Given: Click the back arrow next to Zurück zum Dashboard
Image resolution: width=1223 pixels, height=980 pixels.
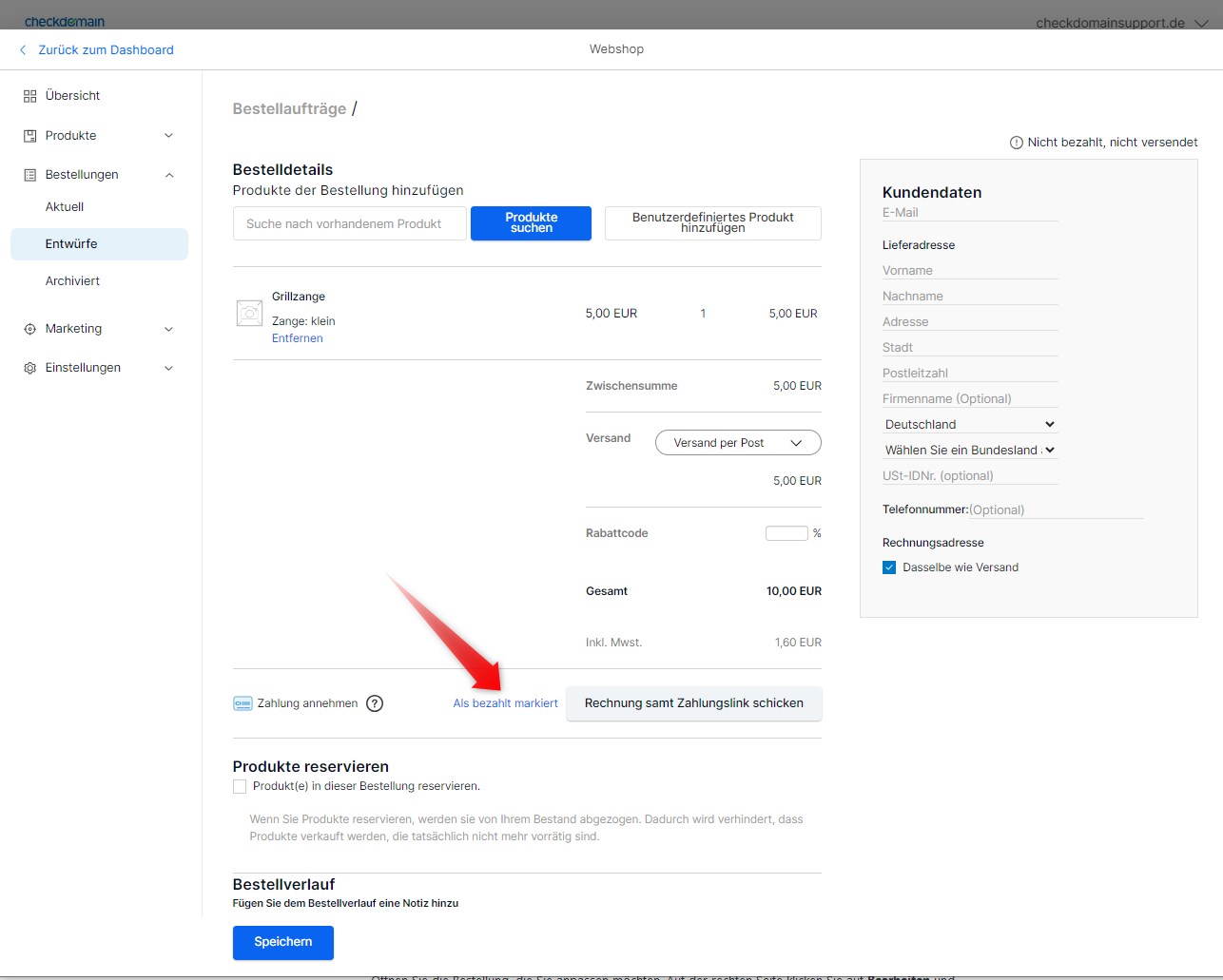Looking at the screenshot, I should pos(23,50).
